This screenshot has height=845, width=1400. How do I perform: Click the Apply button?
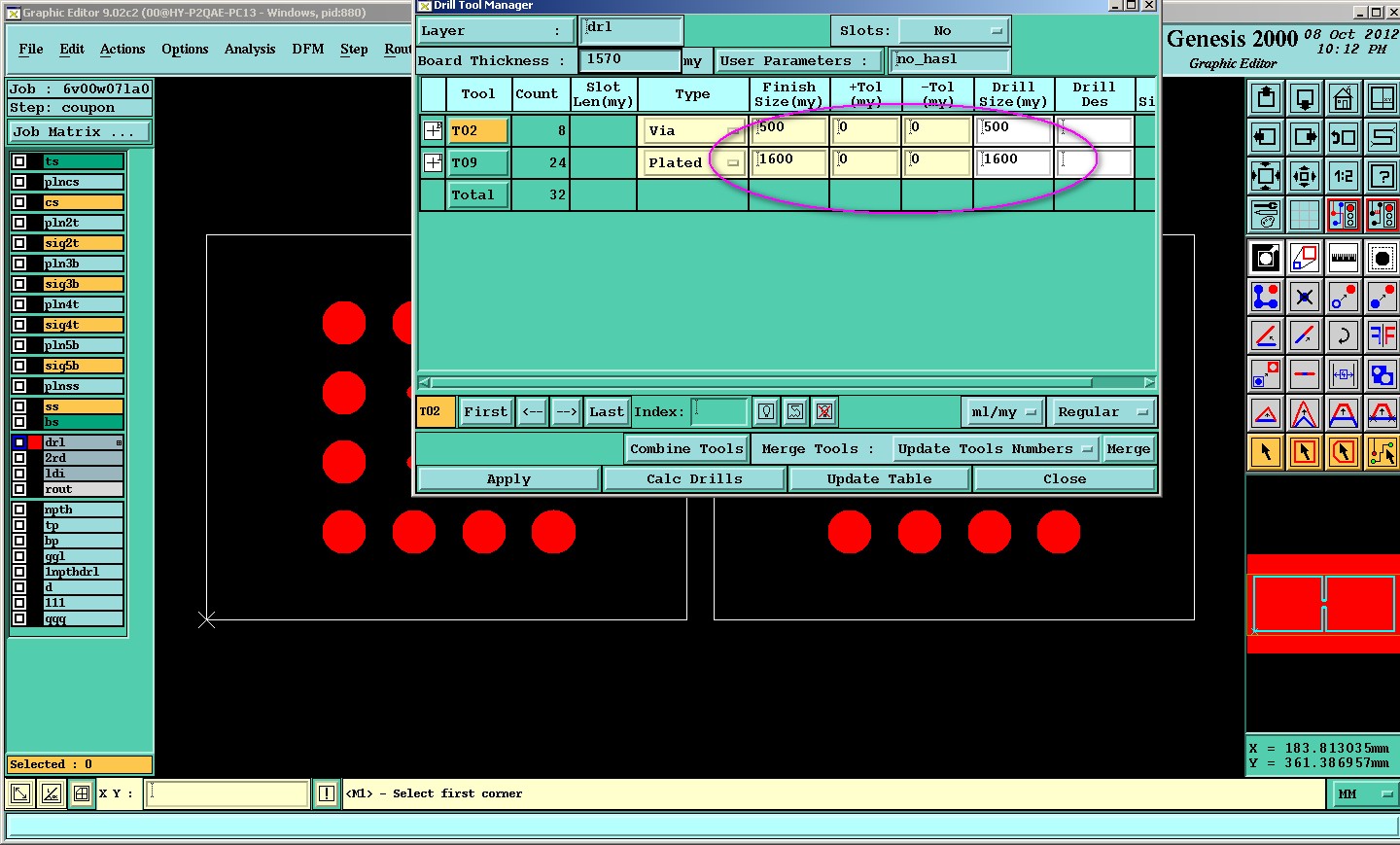[508, 479]
